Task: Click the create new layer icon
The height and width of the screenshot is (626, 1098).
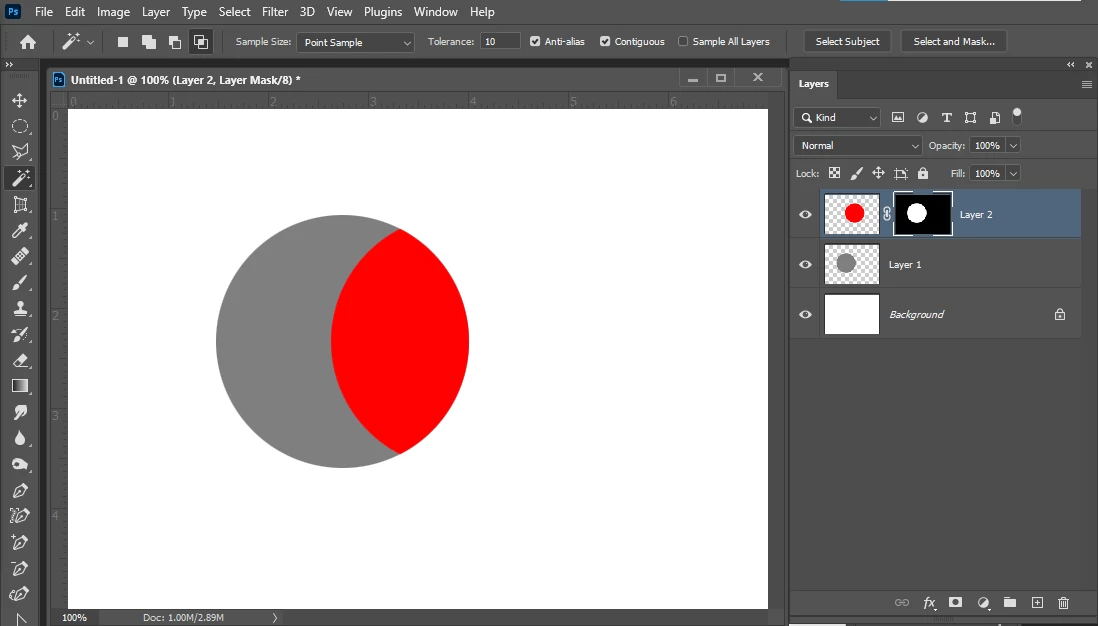Action: click(x=1037, y=603)
